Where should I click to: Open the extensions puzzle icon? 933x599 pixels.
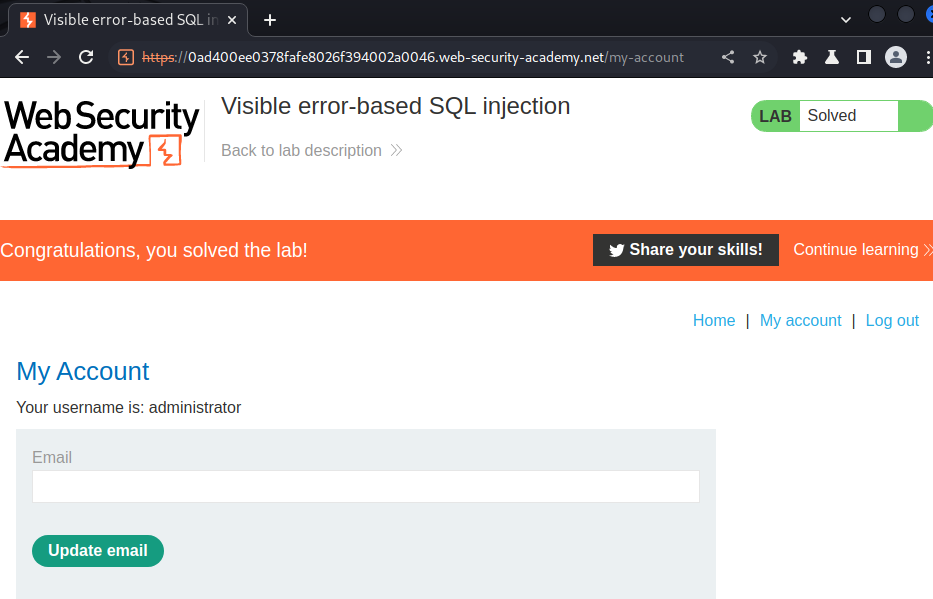pyautogui.click(x=800, y=57)
